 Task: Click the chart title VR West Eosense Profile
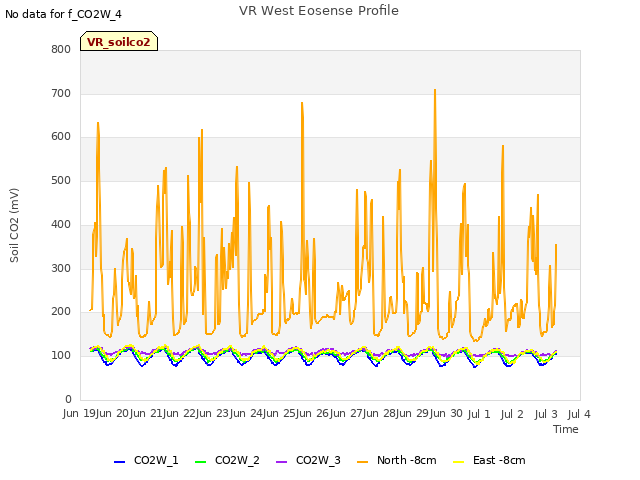(319, 11)
